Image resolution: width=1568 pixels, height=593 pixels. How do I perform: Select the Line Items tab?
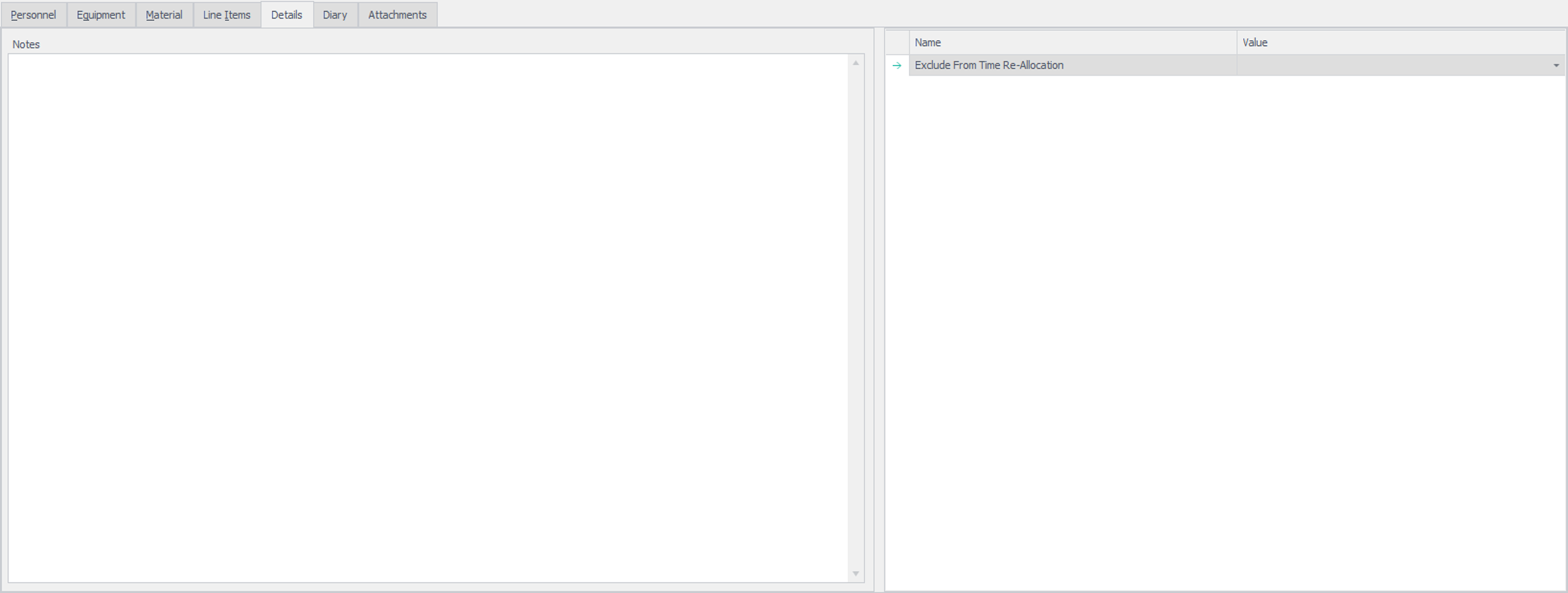click(227, 14)
